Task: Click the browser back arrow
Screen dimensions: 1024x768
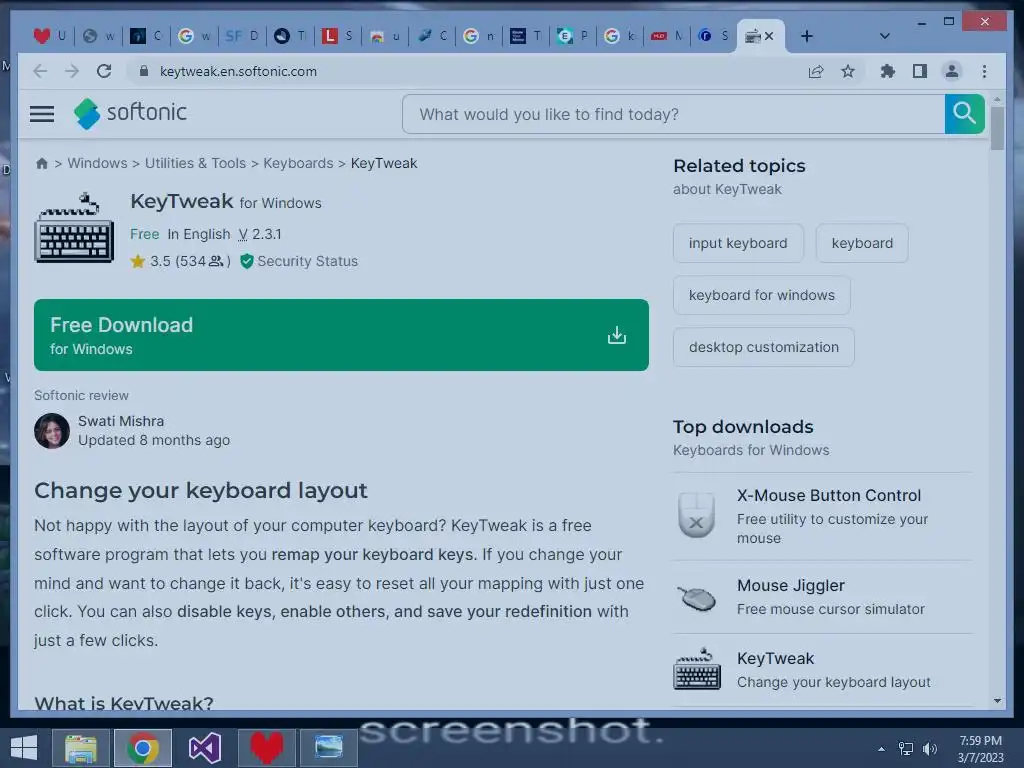Action: tap(40, 71)
